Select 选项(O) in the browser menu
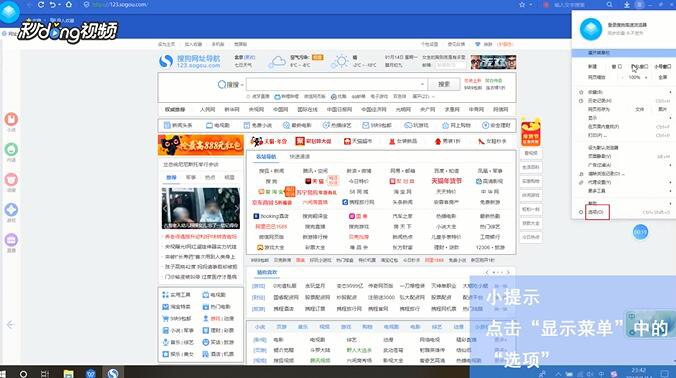The height and width of the screenshot is (378, 676). (x=597, y=212)
